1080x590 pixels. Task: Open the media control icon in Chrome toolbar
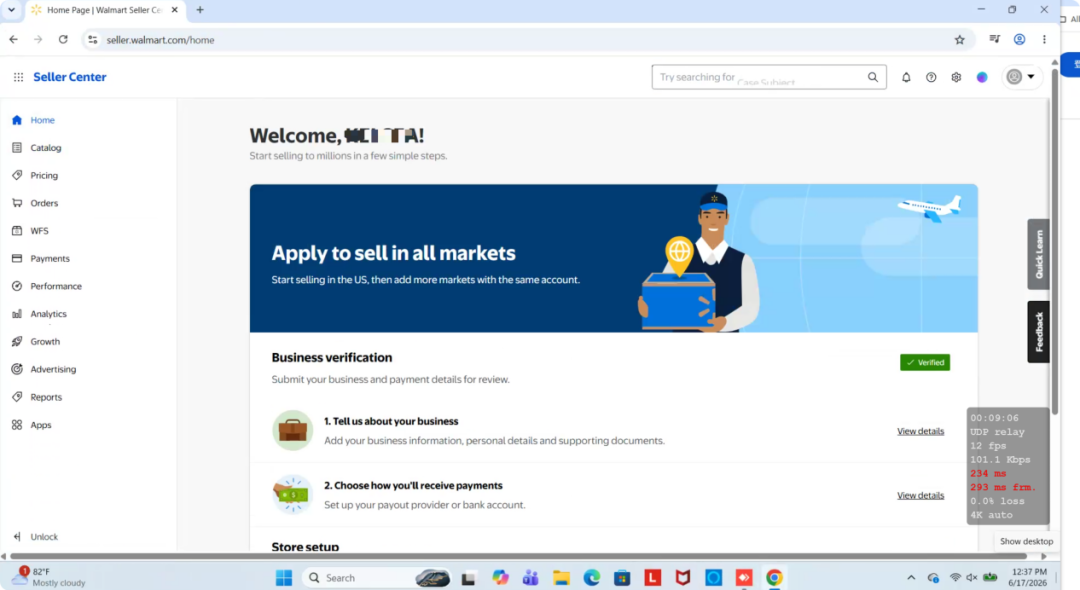[995, 40]
